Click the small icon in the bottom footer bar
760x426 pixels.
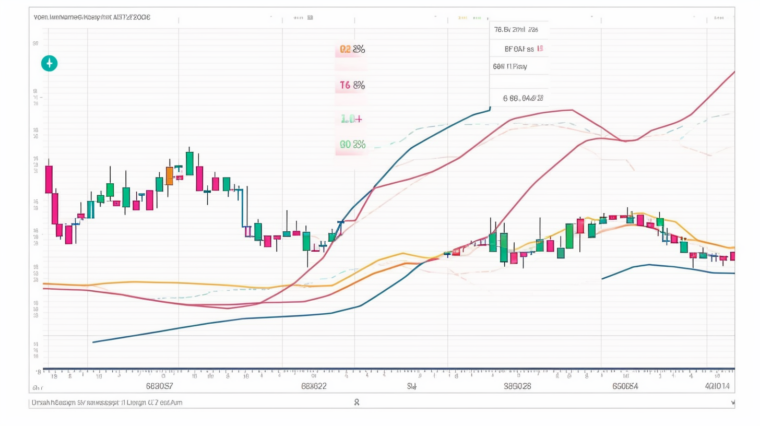(357, 402)
